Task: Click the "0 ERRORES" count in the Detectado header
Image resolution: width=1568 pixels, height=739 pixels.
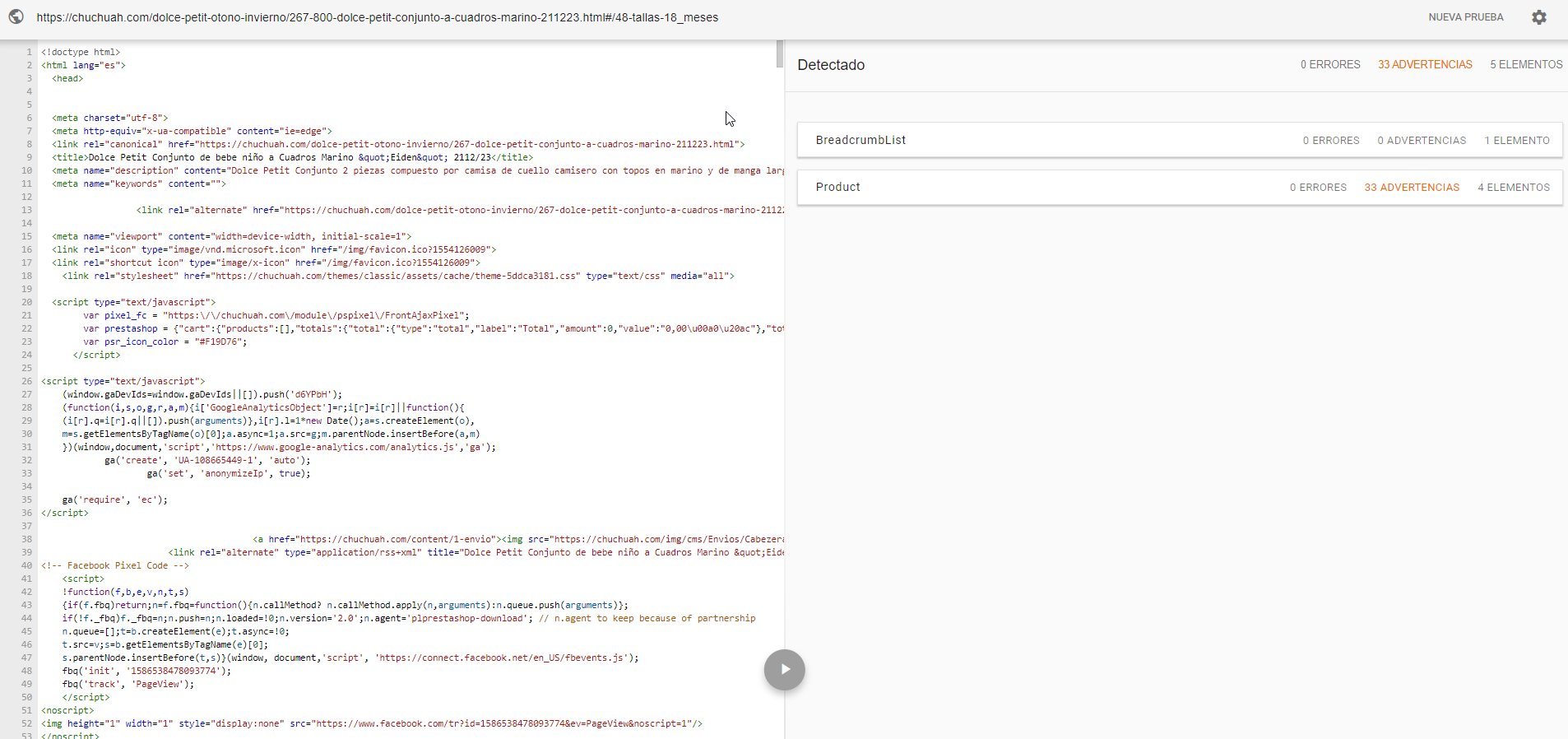Action: point(1330,65)
